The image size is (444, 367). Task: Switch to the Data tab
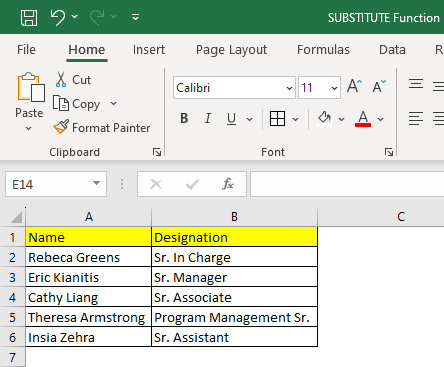click(392, 50)
